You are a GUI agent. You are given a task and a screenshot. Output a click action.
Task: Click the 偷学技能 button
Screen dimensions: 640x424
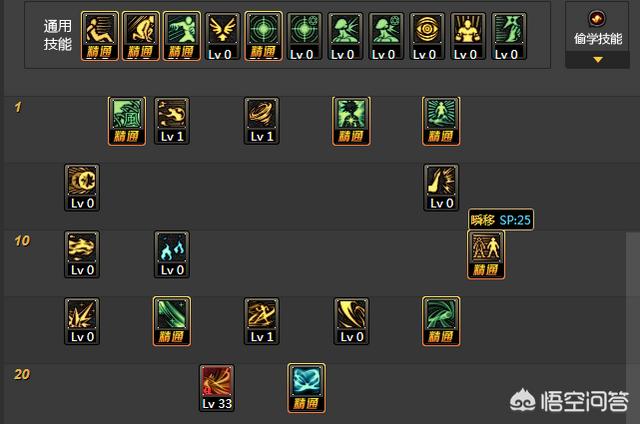(x=597, y=34)
